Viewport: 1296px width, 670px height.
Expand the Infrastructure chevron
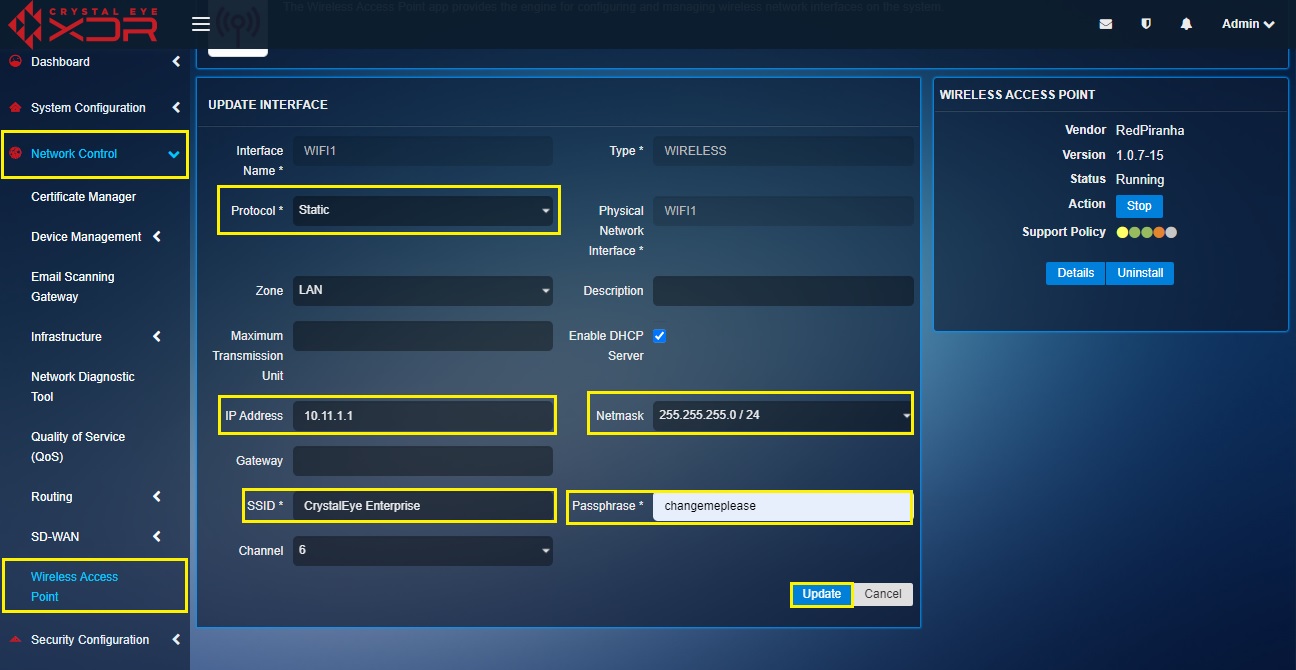click(x=157, y=337)
